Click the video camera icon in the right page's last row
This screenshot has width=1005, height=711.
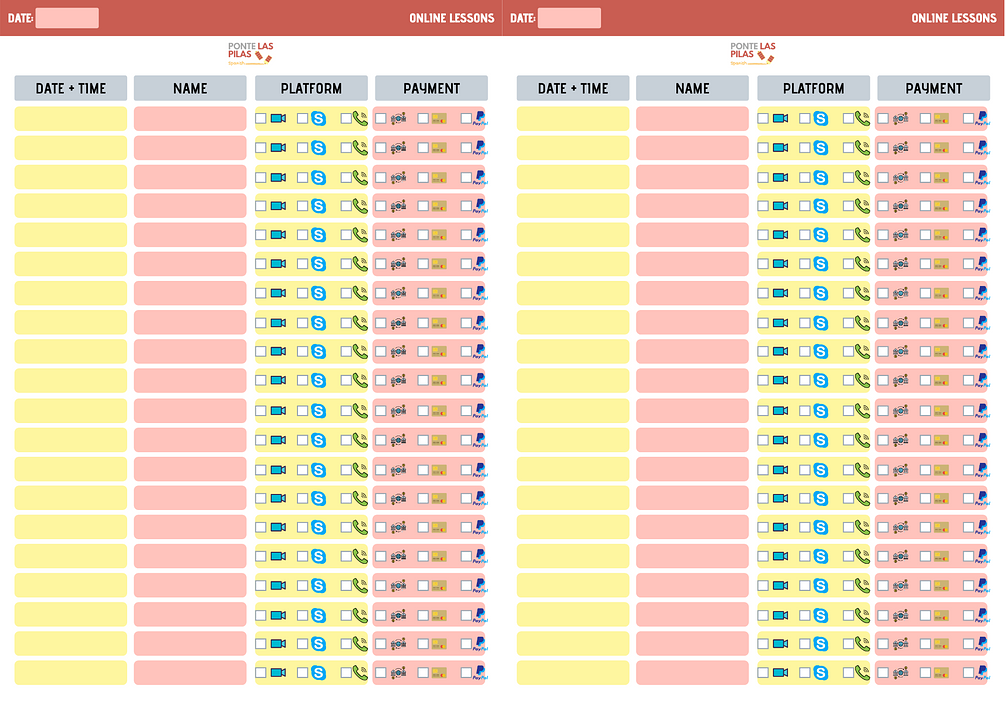pos(781,673)
